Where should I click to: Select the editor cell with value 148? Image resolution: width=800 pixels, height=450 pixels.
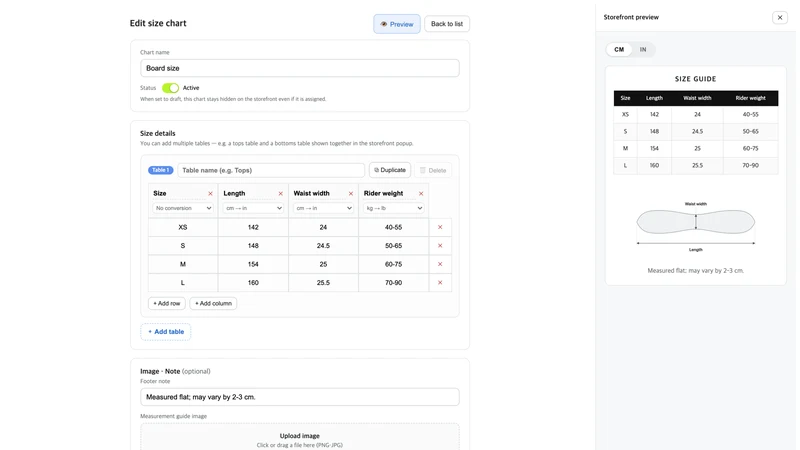tap(253, 245)
